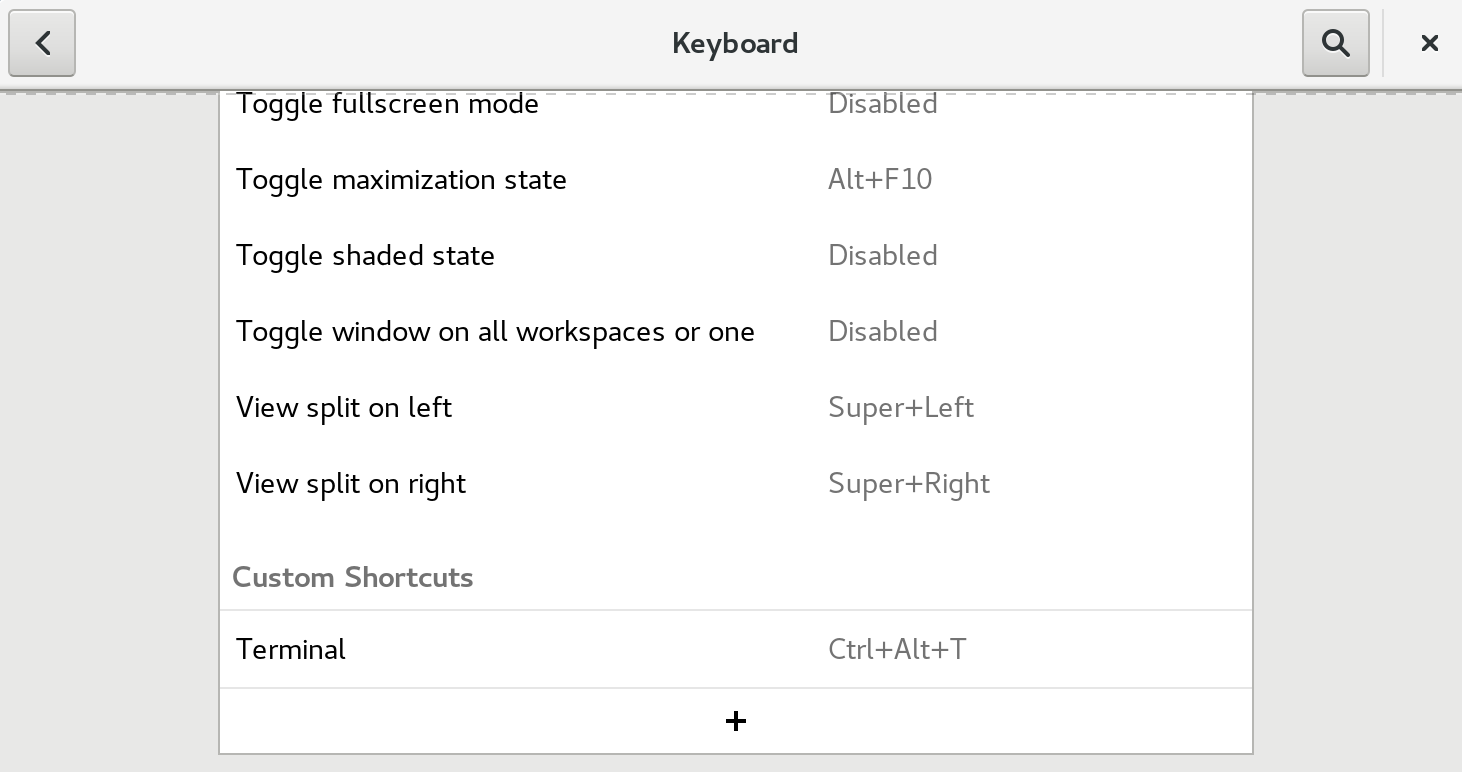Go back using the header arrow button
1462x772 pixels.
[42, 43]
